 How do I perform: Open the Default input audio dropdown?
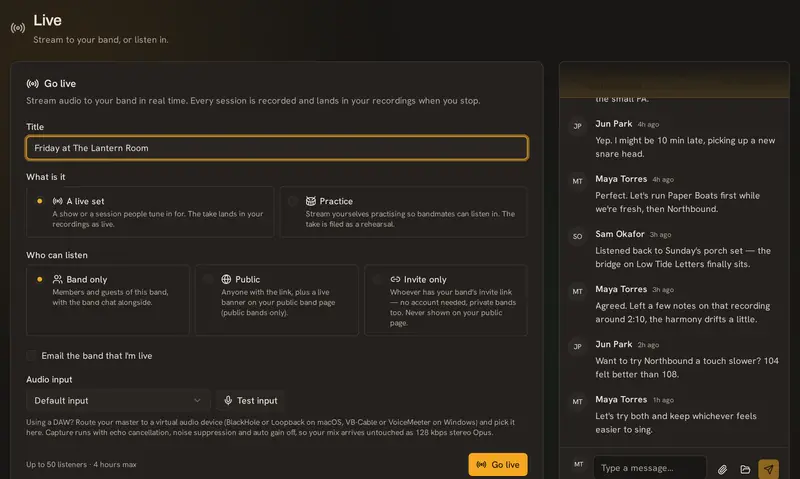[118, 400]
